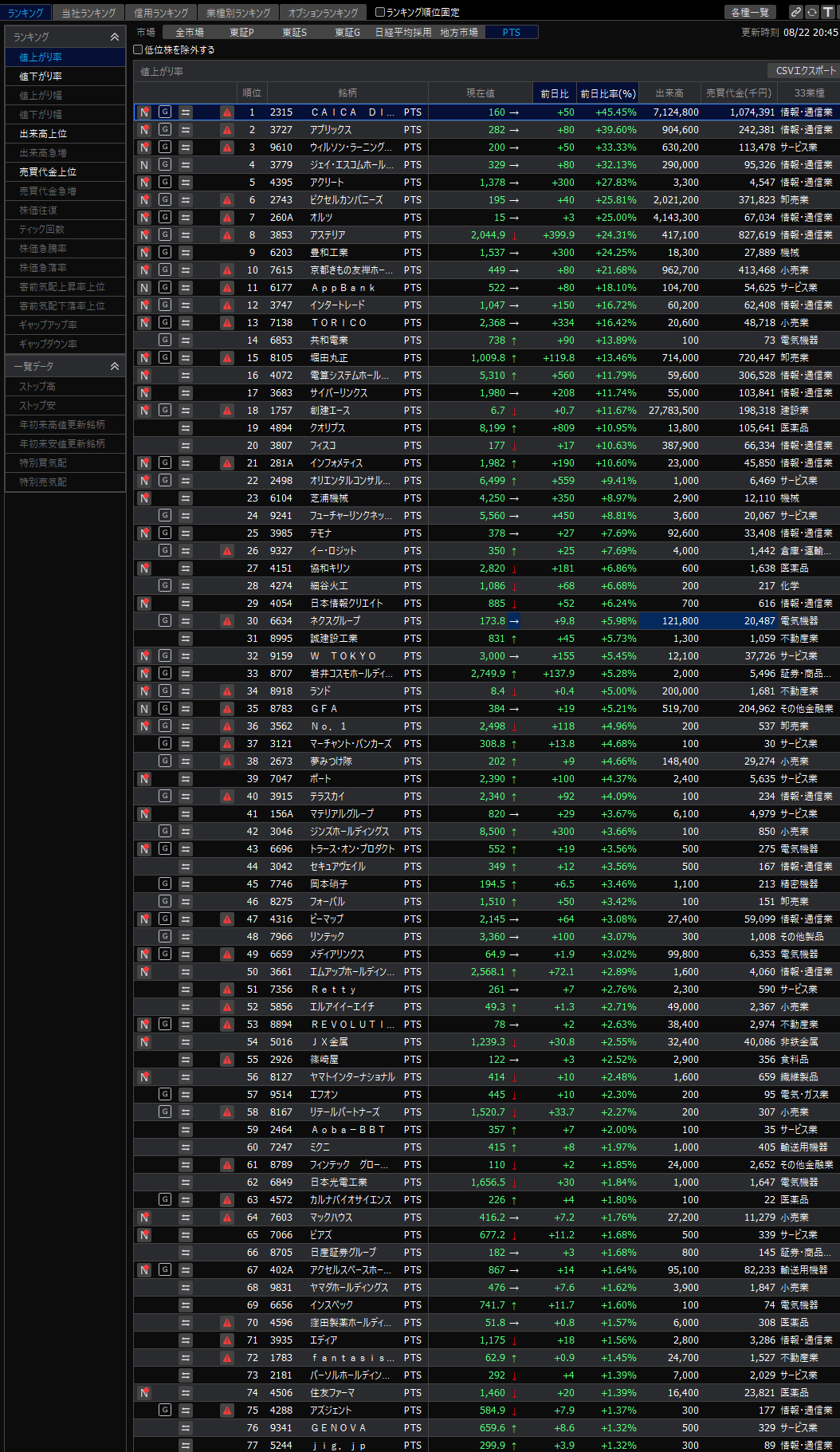Image resolution: width=840 pixels, height=1452 pixels.
Task: Click 各種一覧 button
Action: pyautogui.click(x=750, y=12)
